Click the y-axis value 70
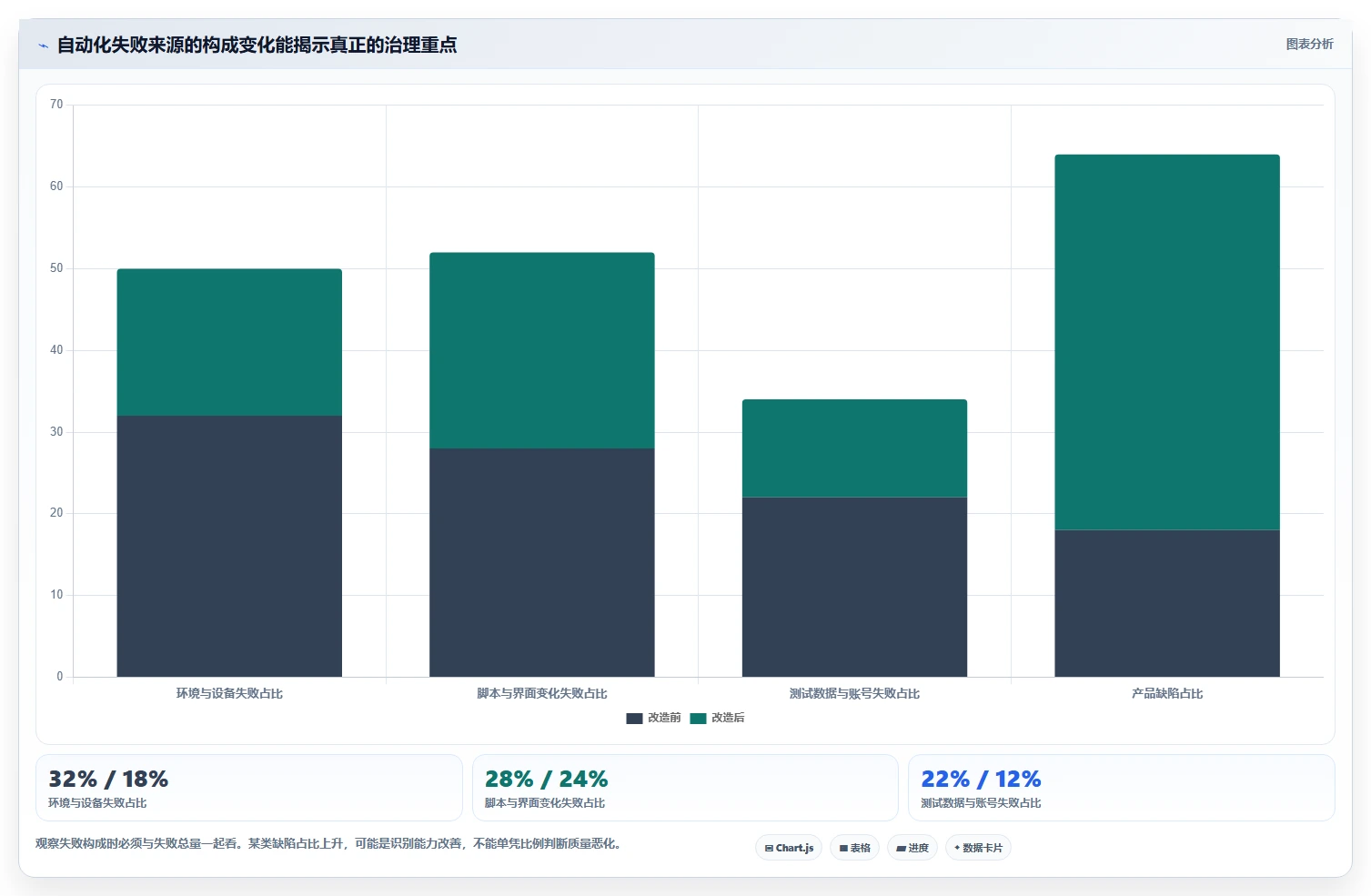 point(56,105)
